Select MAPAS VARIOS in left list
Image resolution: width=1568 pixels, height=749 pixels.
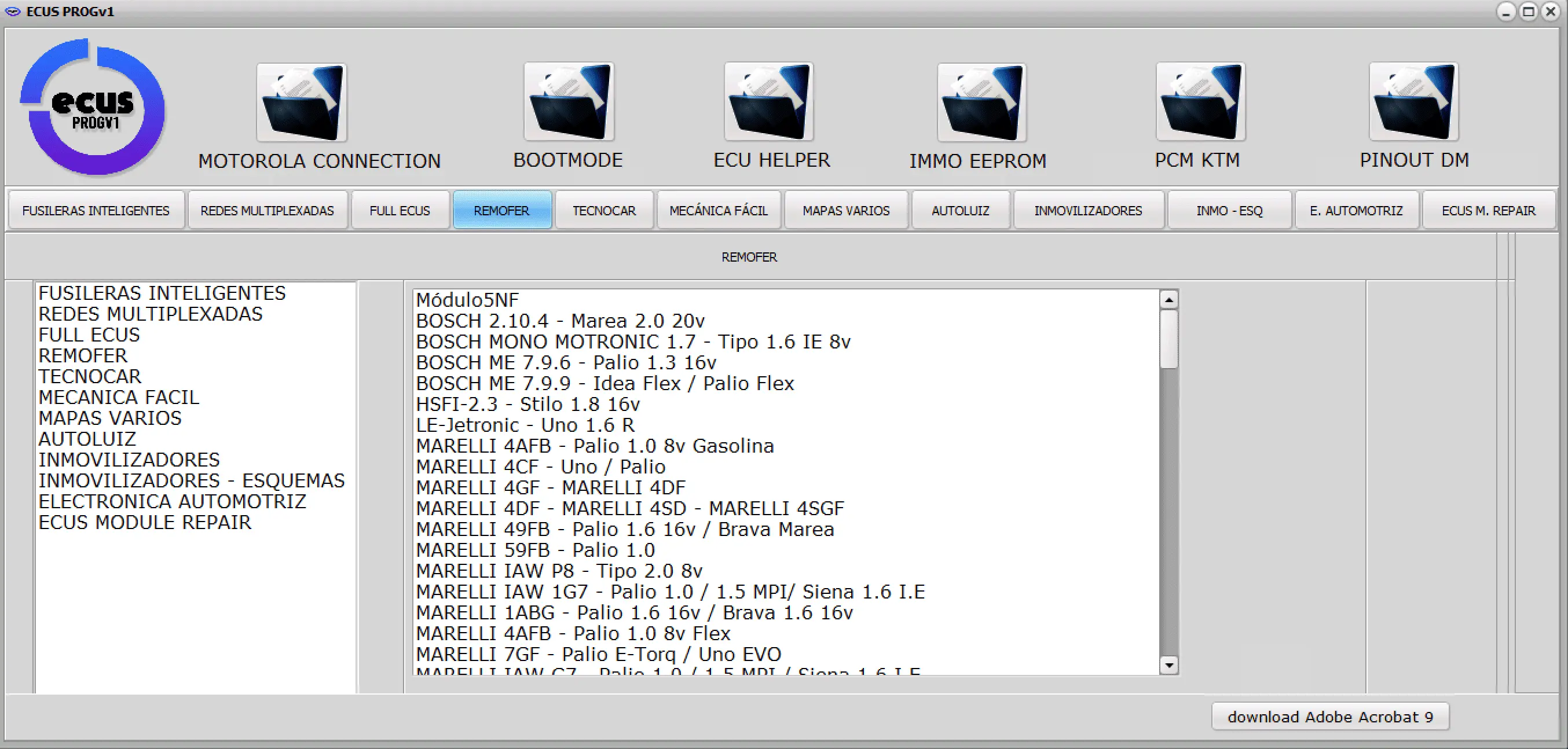pos(109,418)
